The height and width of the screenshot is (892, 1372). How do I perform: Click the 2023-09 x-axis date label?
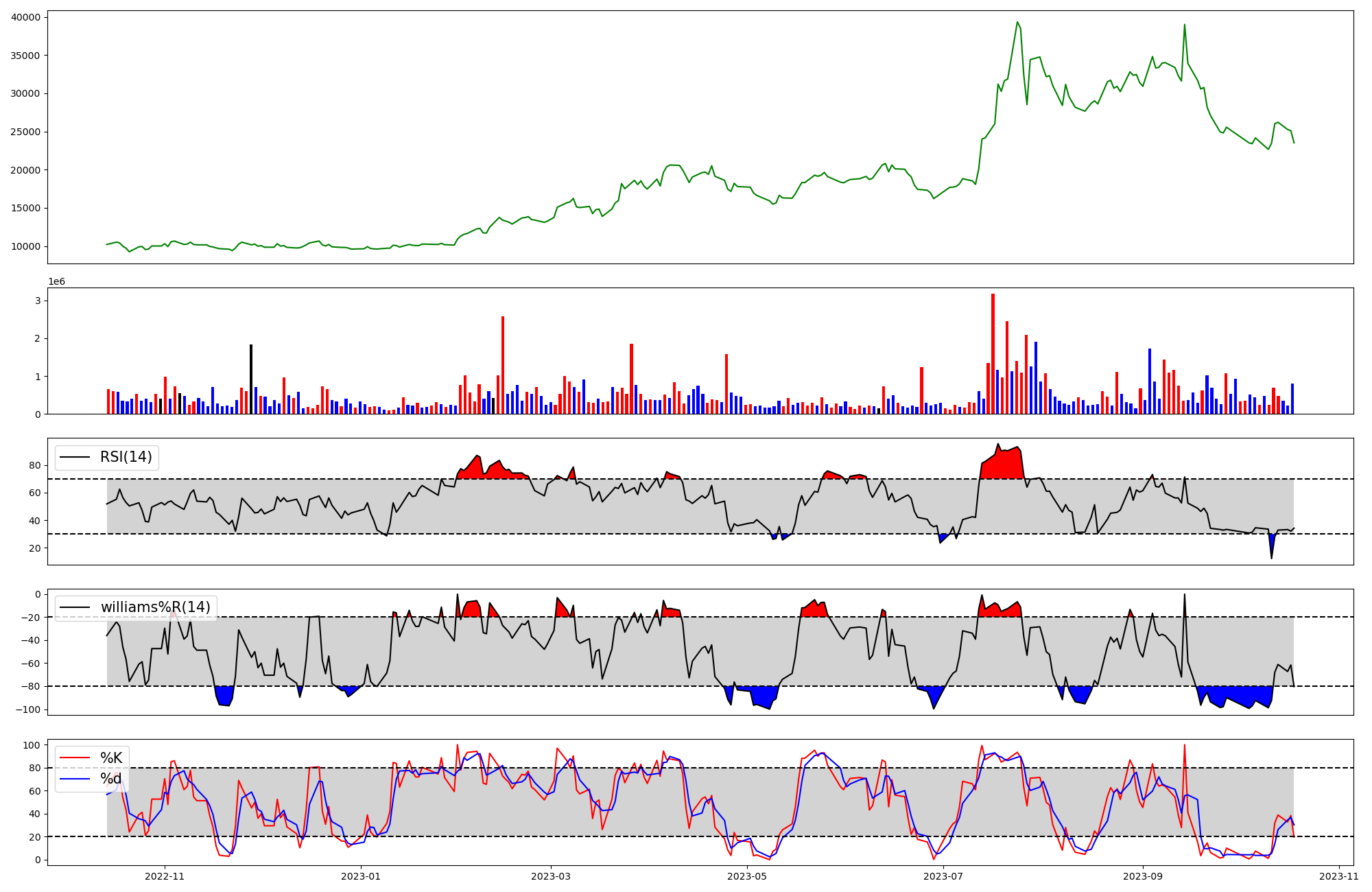(x=1143, y=876)
